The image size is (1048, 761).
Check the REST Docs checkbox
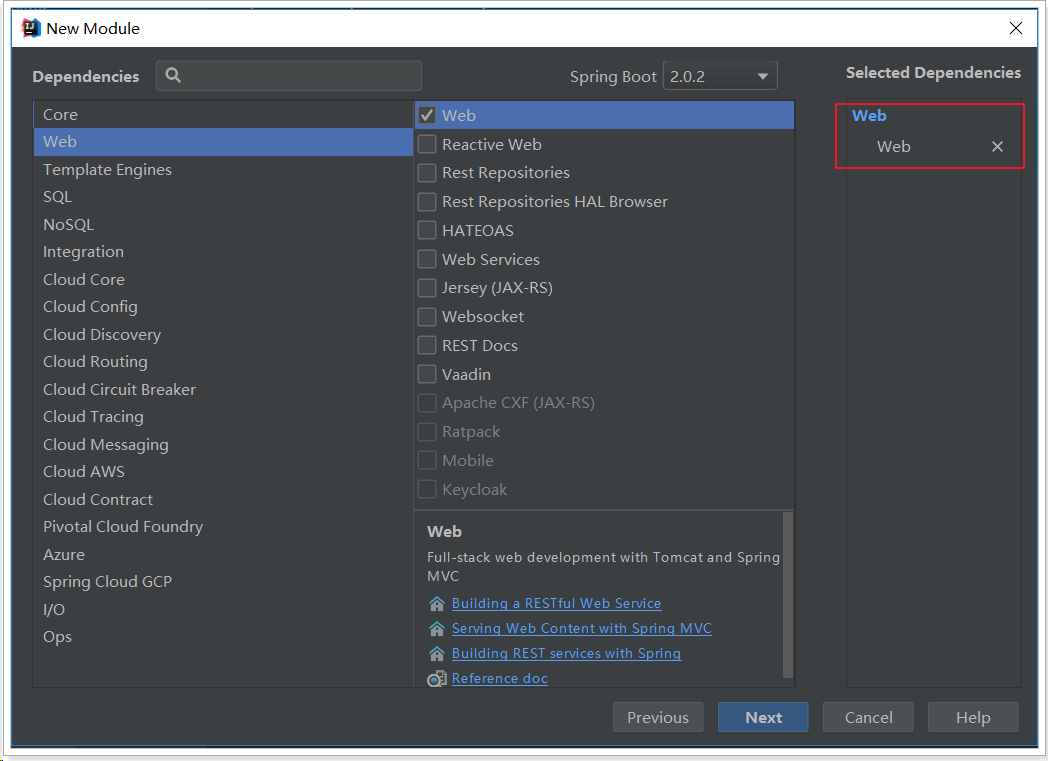point(427,345)
